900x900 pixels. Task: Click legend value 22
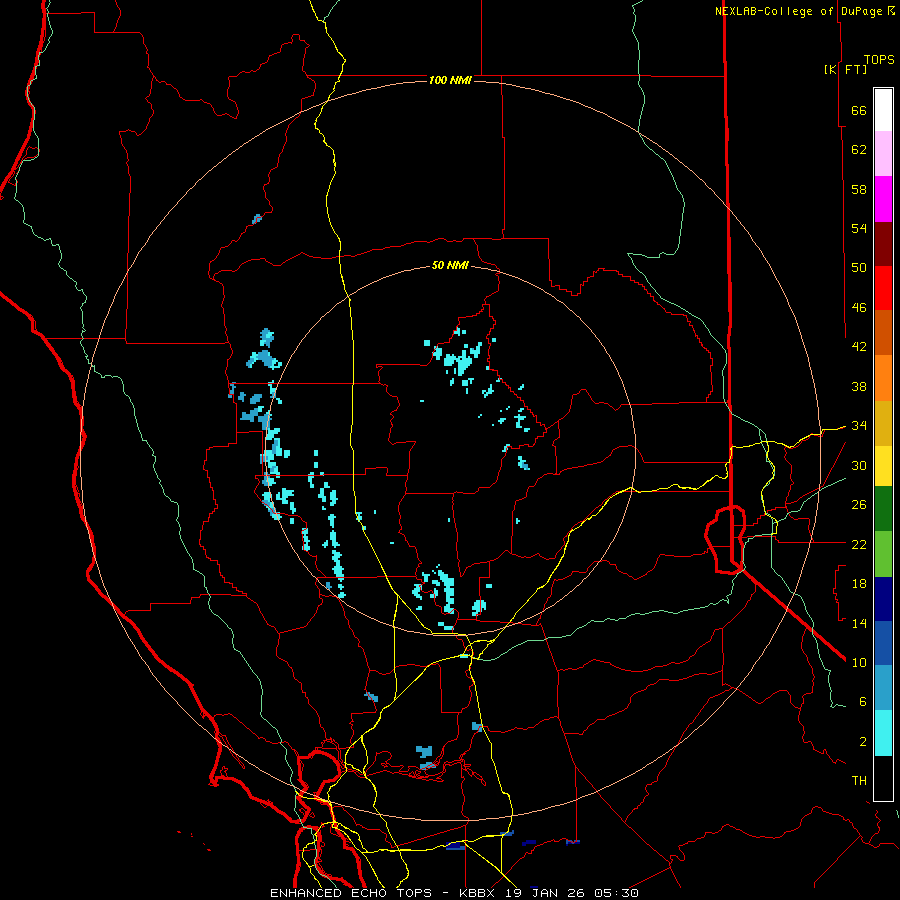859,544
